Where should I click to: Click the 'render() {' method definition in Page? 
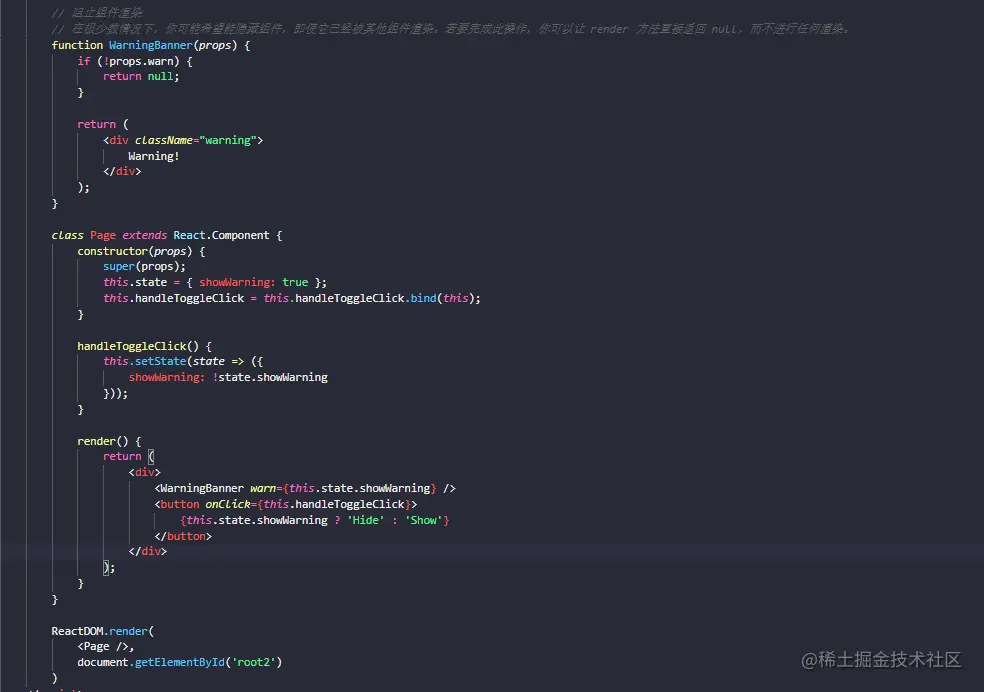pos(109,441)
